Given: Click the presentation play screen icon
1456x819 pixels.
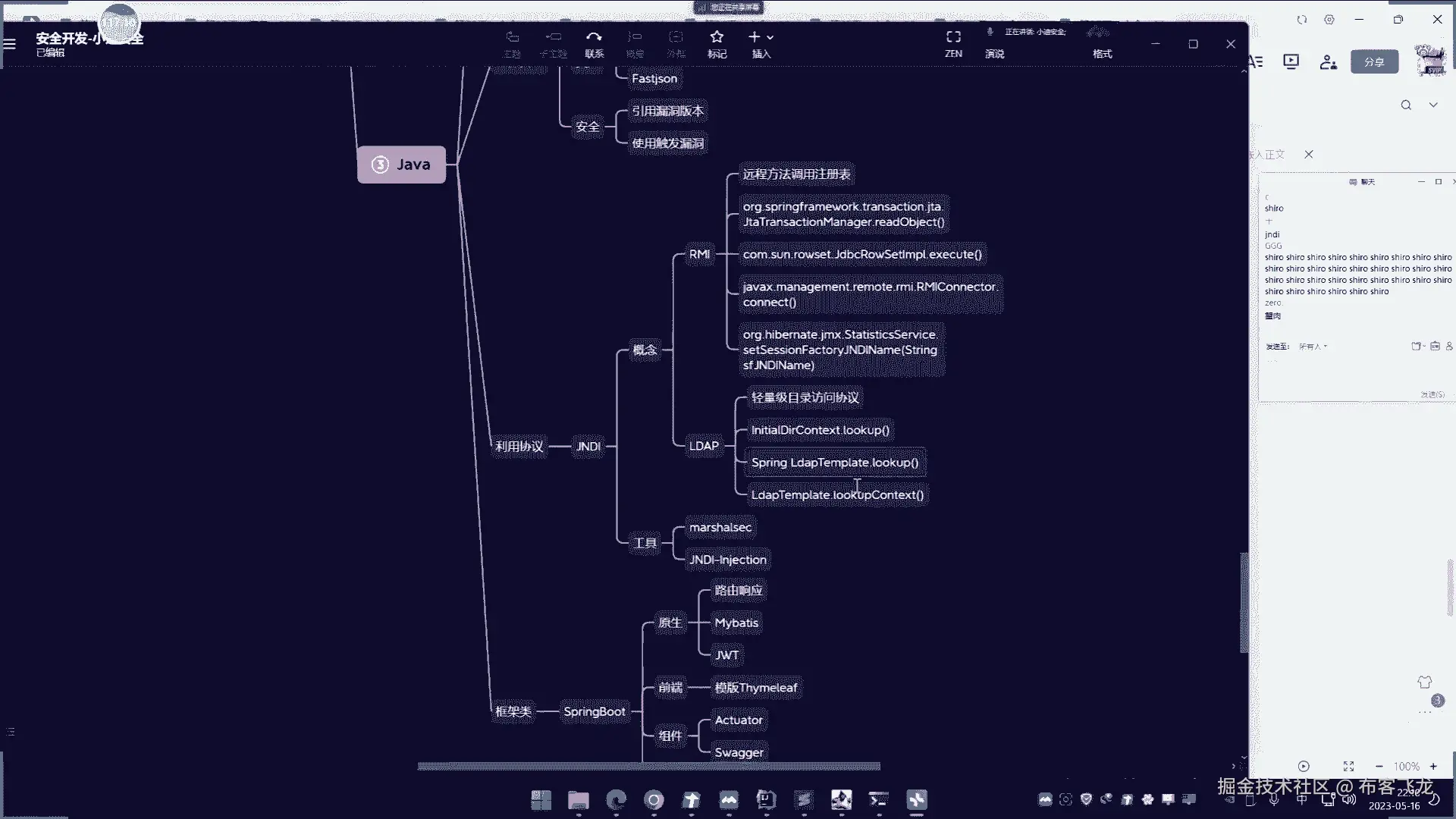Looking at the screenshot, I should coord(1291,61).
